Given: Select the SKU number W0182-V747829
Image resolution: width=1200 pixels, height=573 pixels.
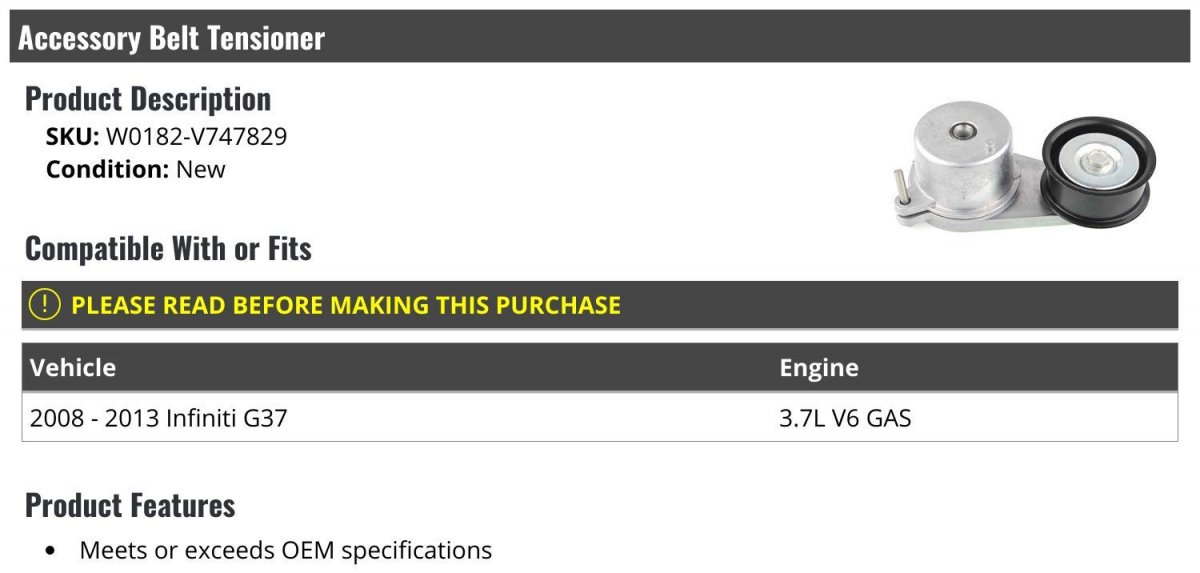Looking at the screenshot, I should (196, 136).
